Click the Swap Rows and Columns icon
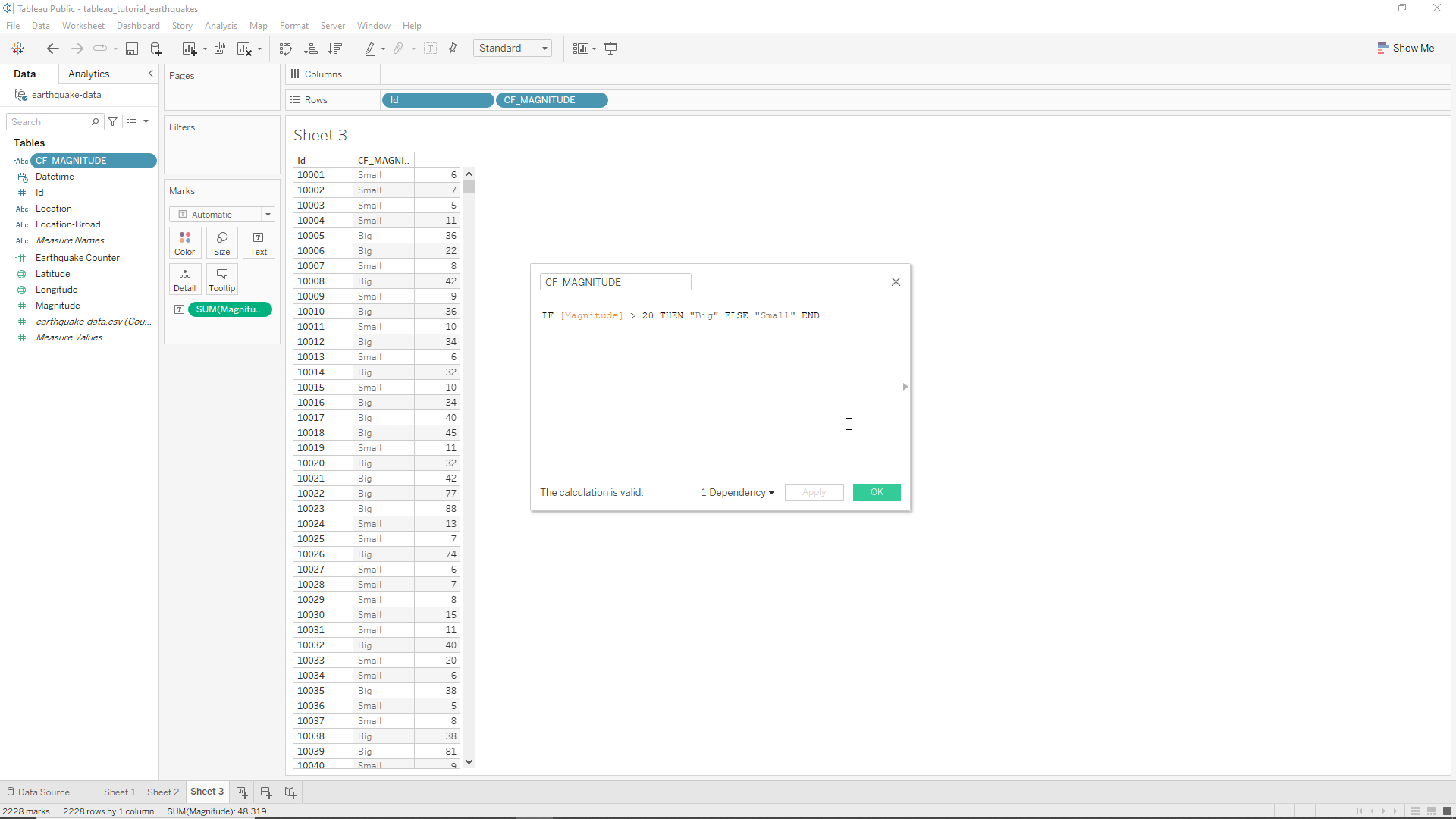Viewport: 1456px width, 819px height. coord(286,49)
